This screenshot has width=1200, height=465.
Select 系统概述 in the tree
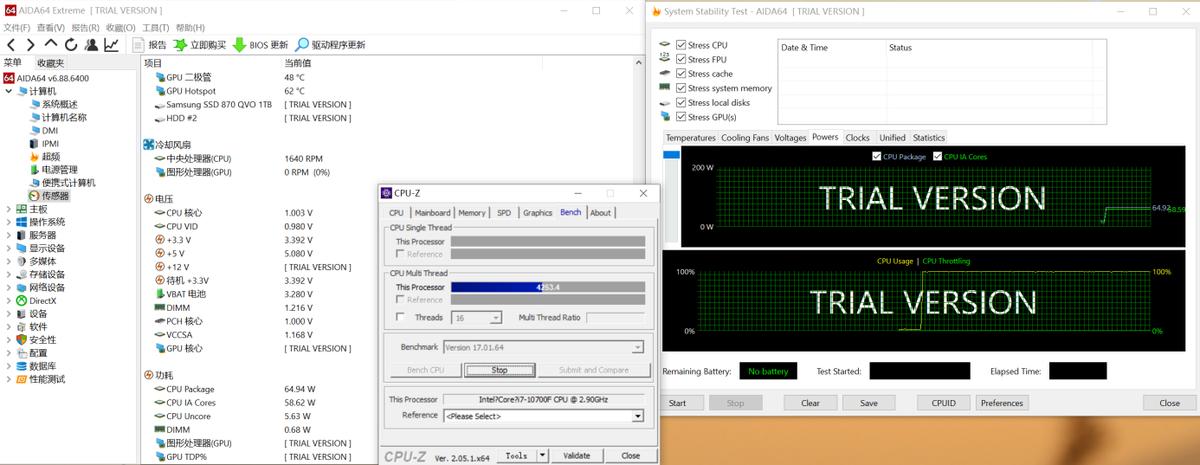(59, 104)
